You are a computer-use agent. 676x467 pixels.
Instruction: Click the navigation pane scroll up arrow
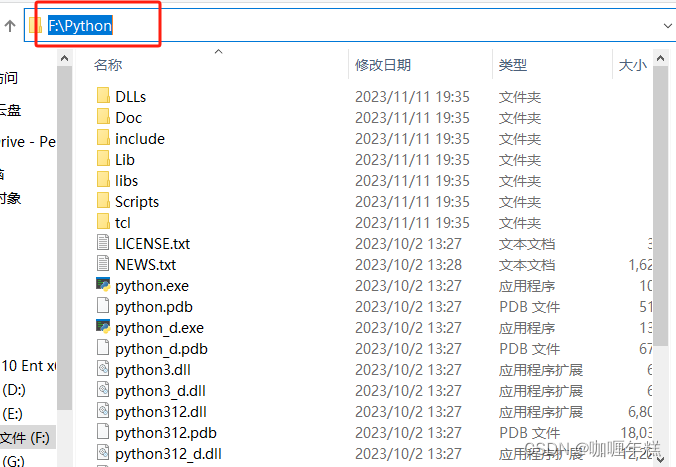tap(65, 58)
